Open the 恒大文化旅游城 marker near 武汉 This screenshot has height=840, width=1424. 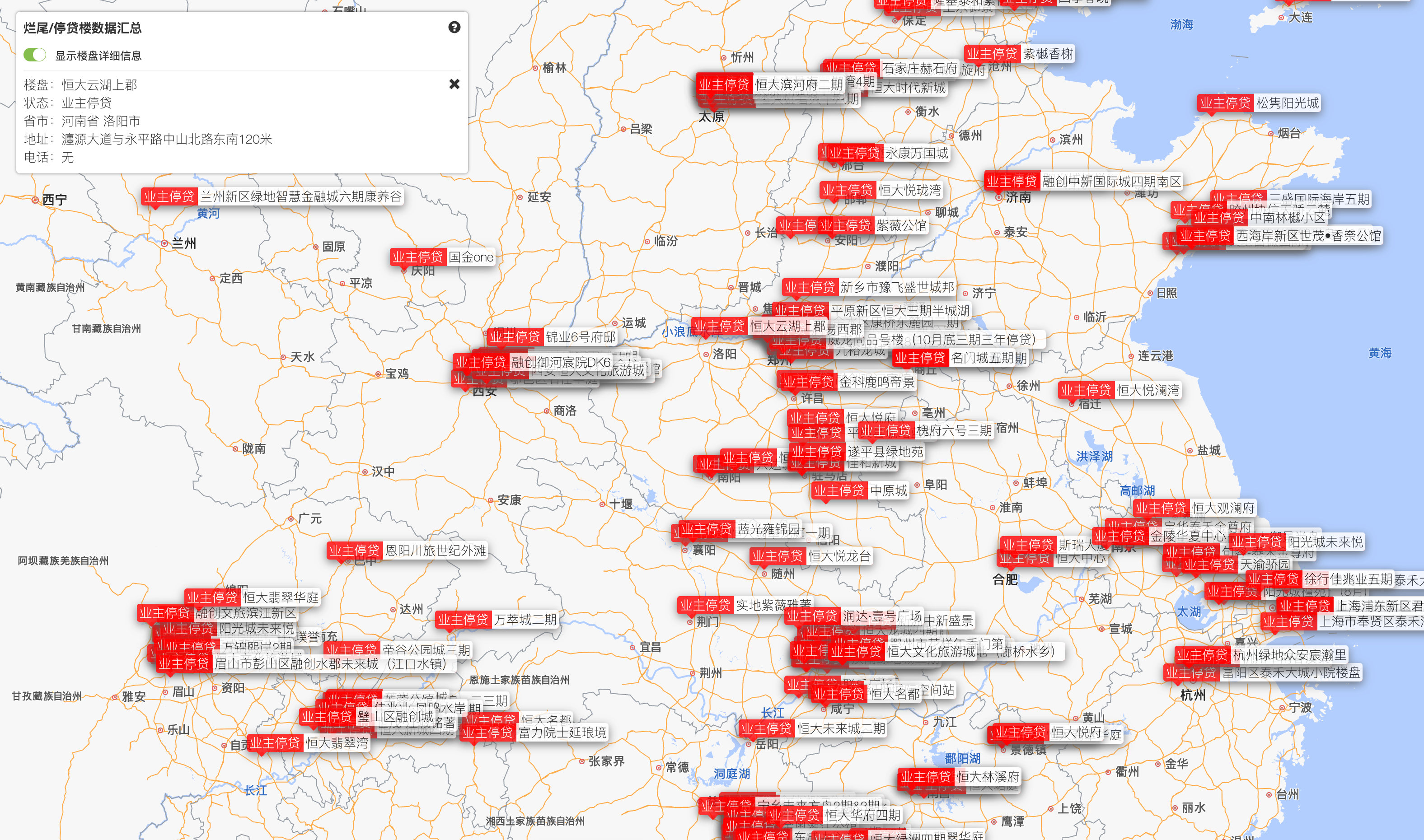click(903, 652)
